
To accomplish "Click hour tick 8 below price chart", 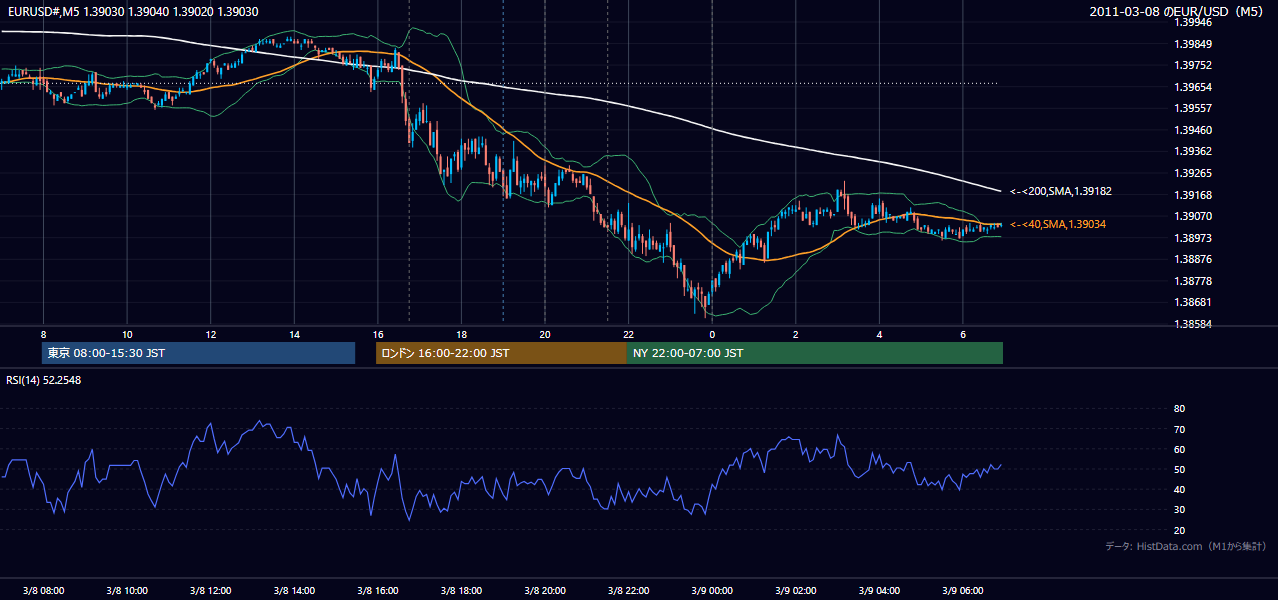I will click(43, 334).
